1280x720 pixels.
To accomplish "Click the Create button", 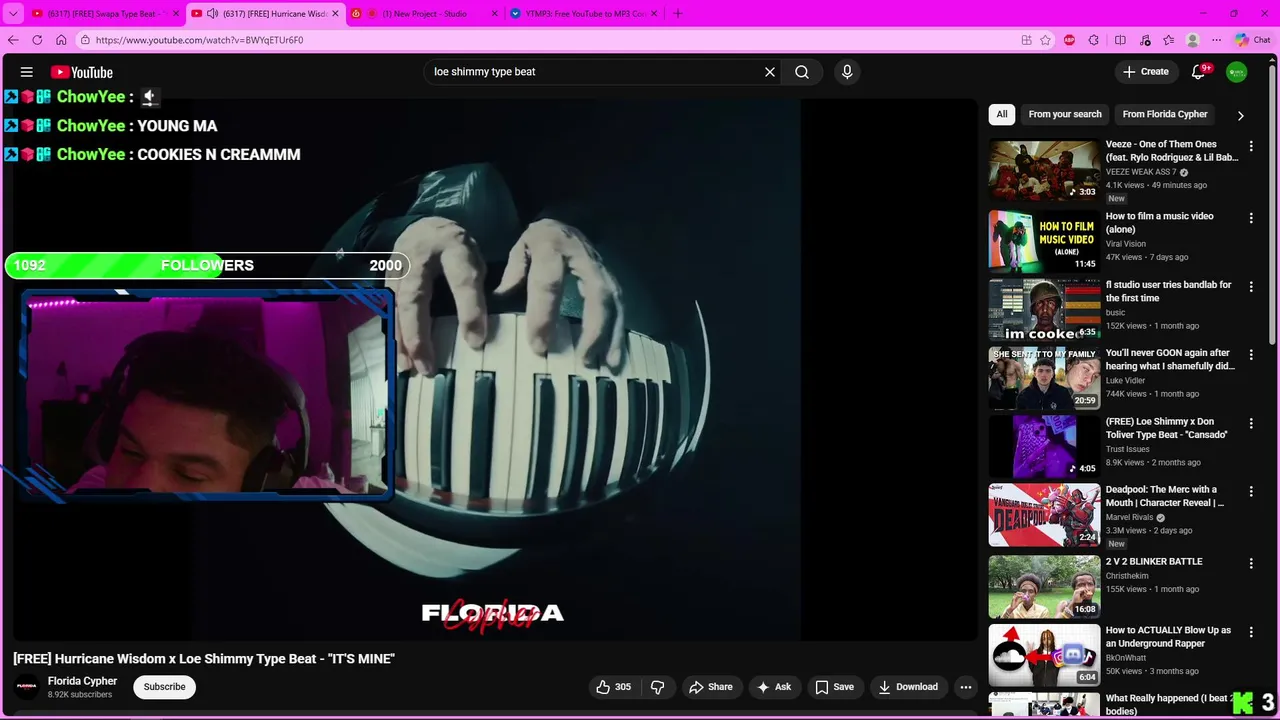I will click(1146, 72).
